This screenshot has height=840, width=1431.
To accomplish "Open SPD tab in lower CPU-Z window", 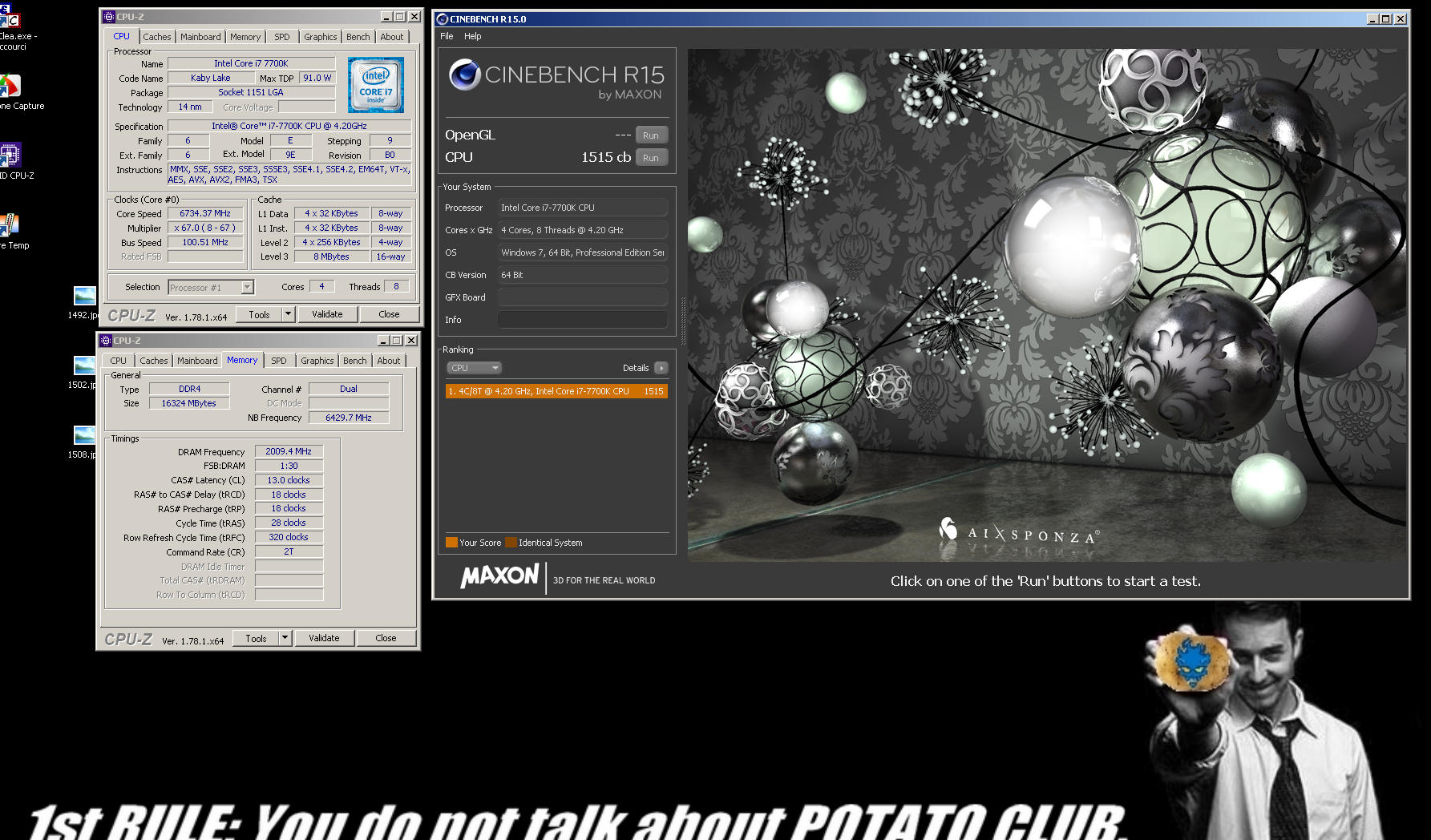I will tap(279, 361).
